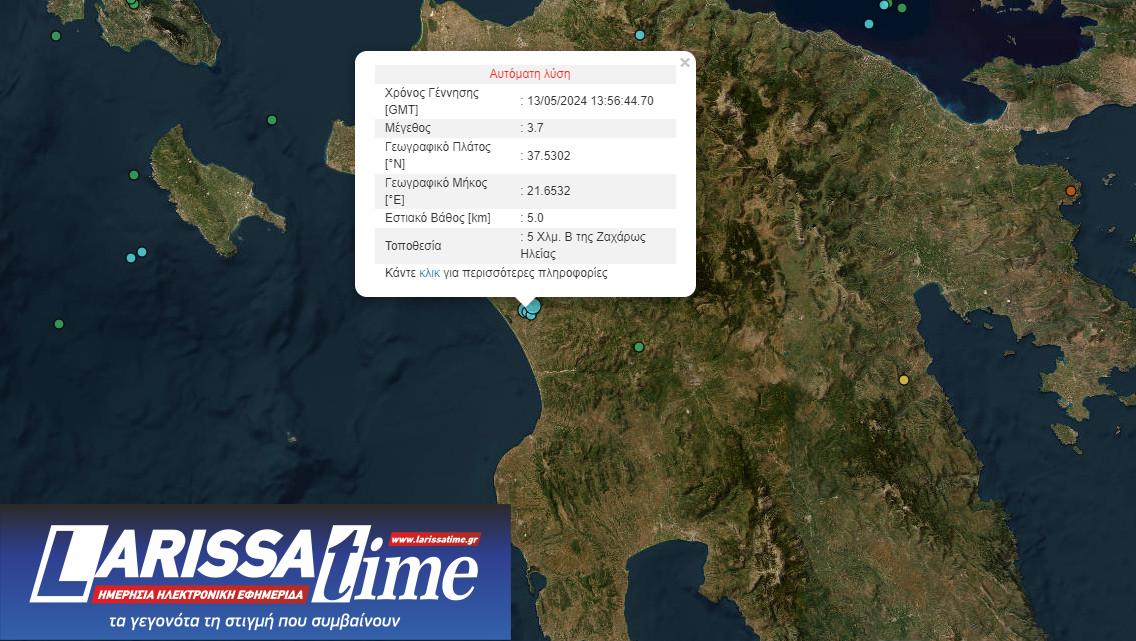Screen dimensions: 1136x641
Task: Click the blue 'κλικ' link for more information
Action: point(429,273)
